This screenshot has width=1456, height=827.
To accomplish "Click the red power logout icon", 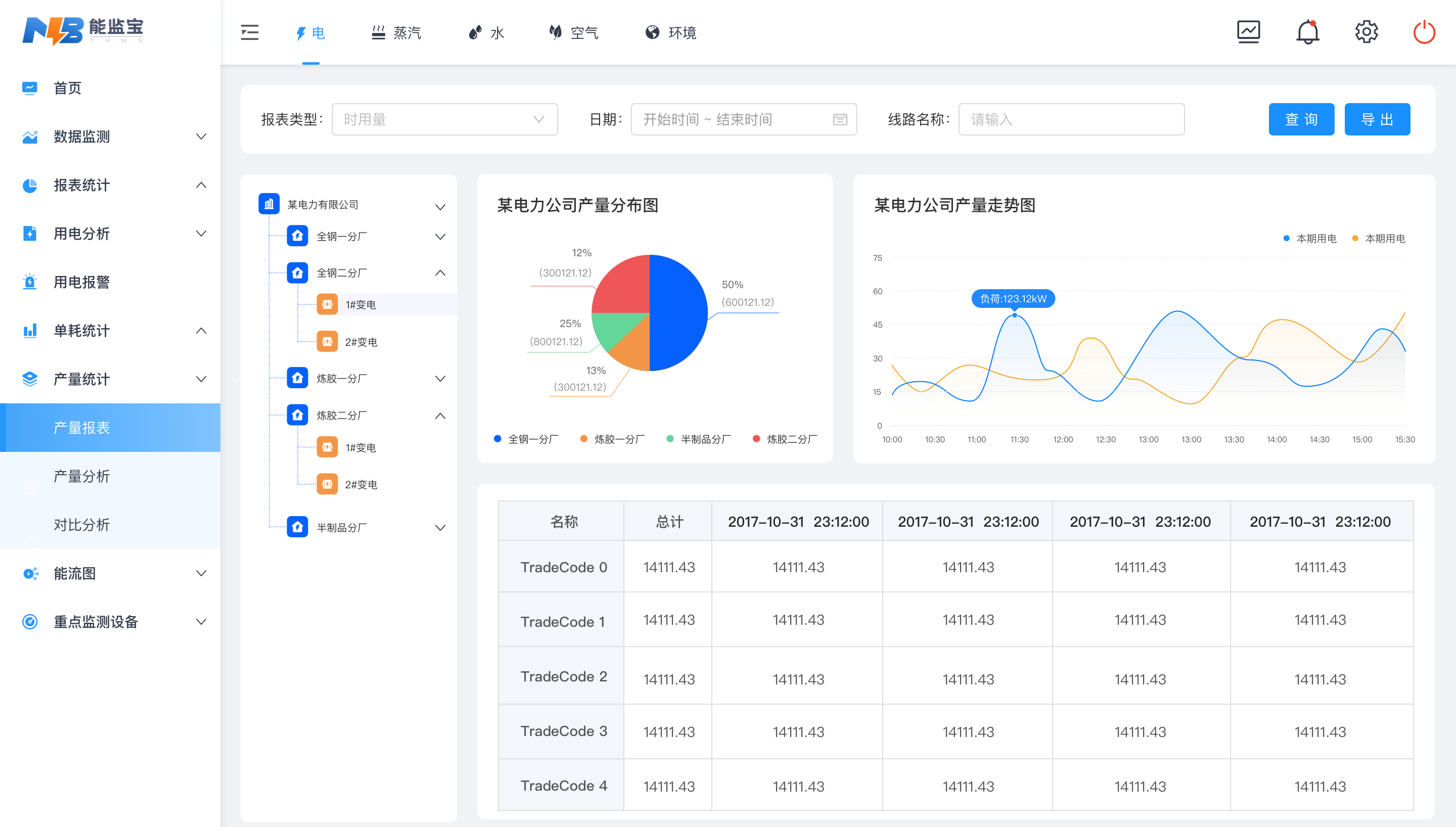I will 1424,32.
